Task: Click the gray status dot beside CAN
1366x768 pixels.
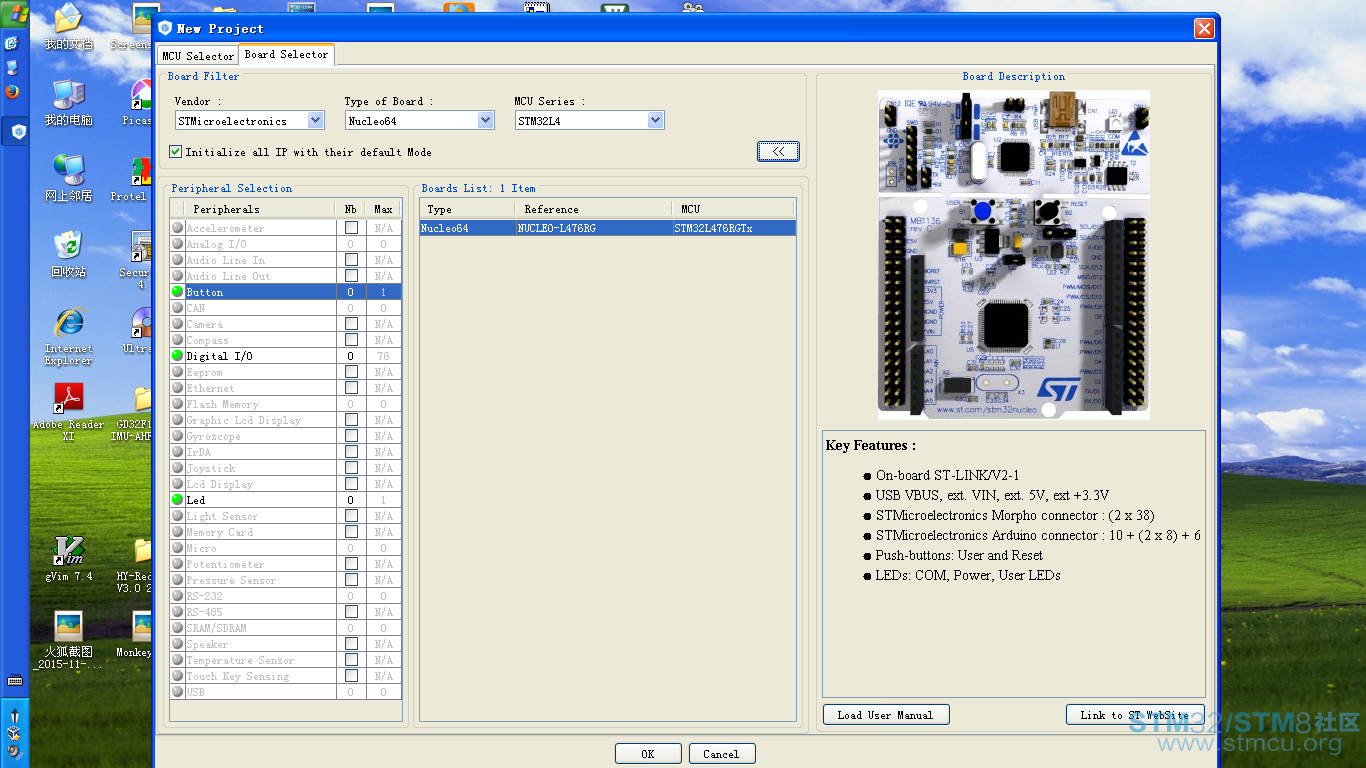Action: pos(177,308)
